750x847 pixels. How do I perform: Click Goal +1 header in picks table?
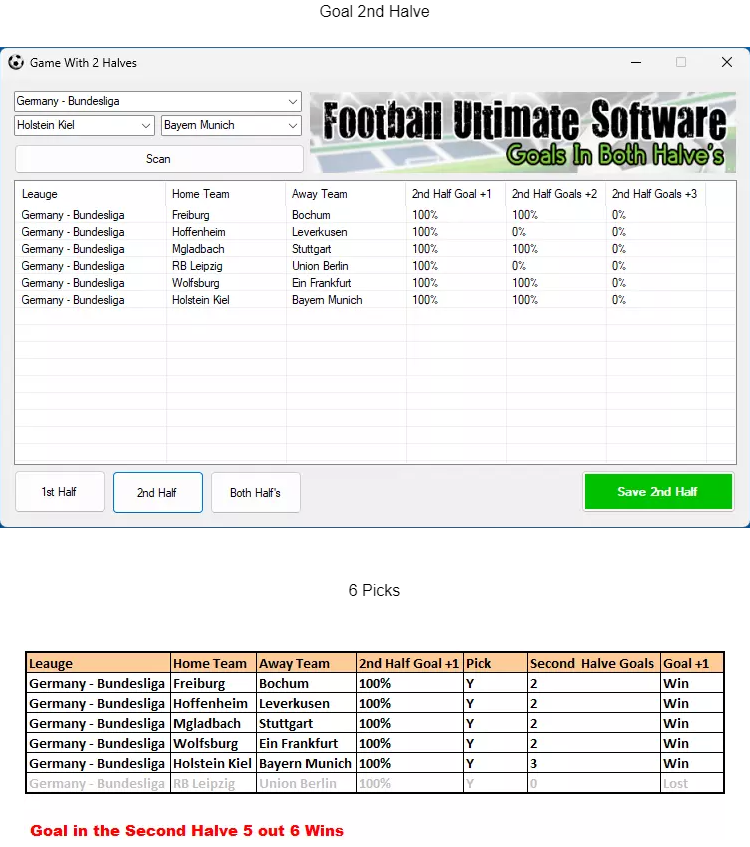693,663
